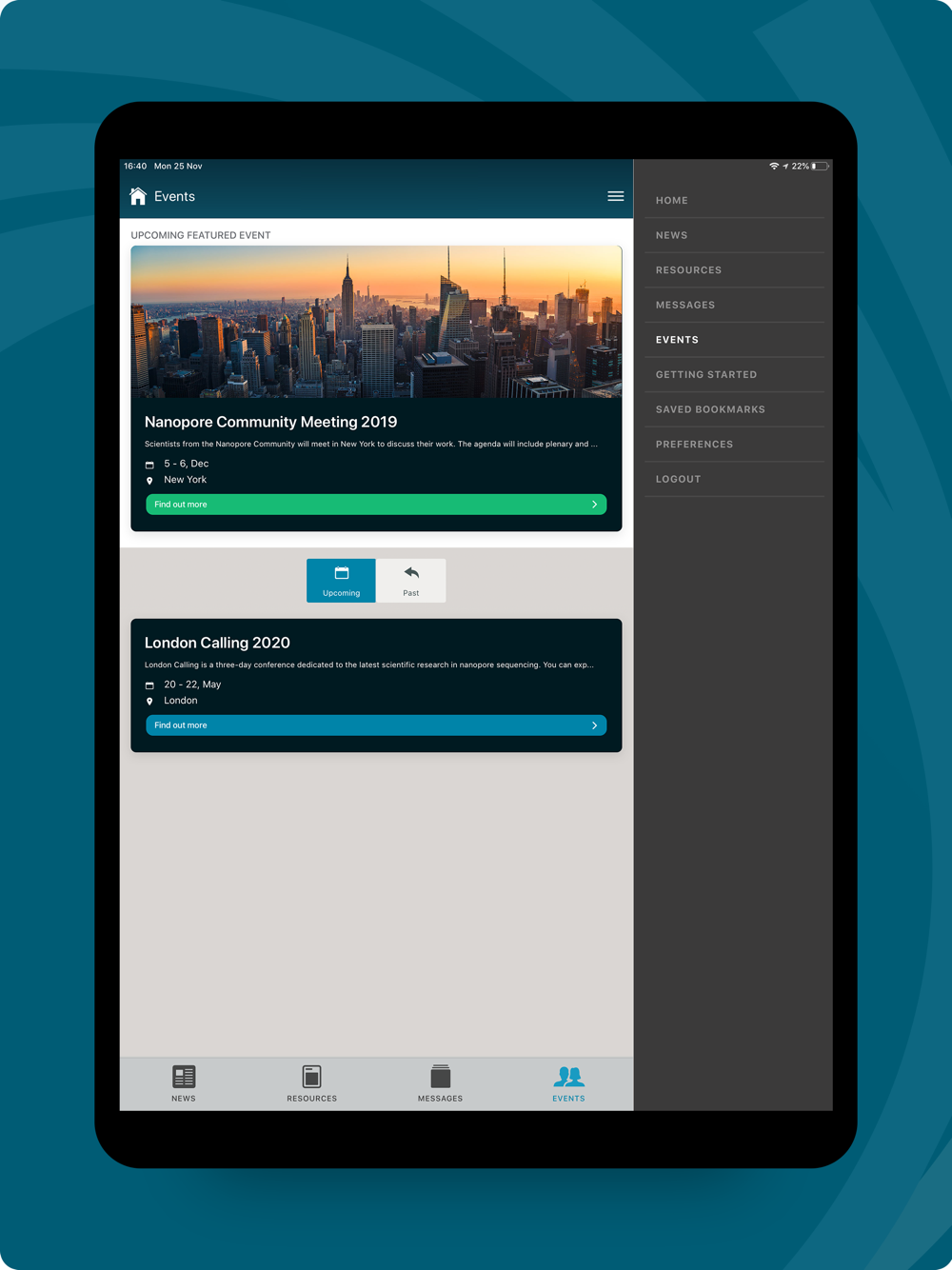Tap location pin beside London
The width and height of the screenshot is (952, 1270).
(149, 702)
